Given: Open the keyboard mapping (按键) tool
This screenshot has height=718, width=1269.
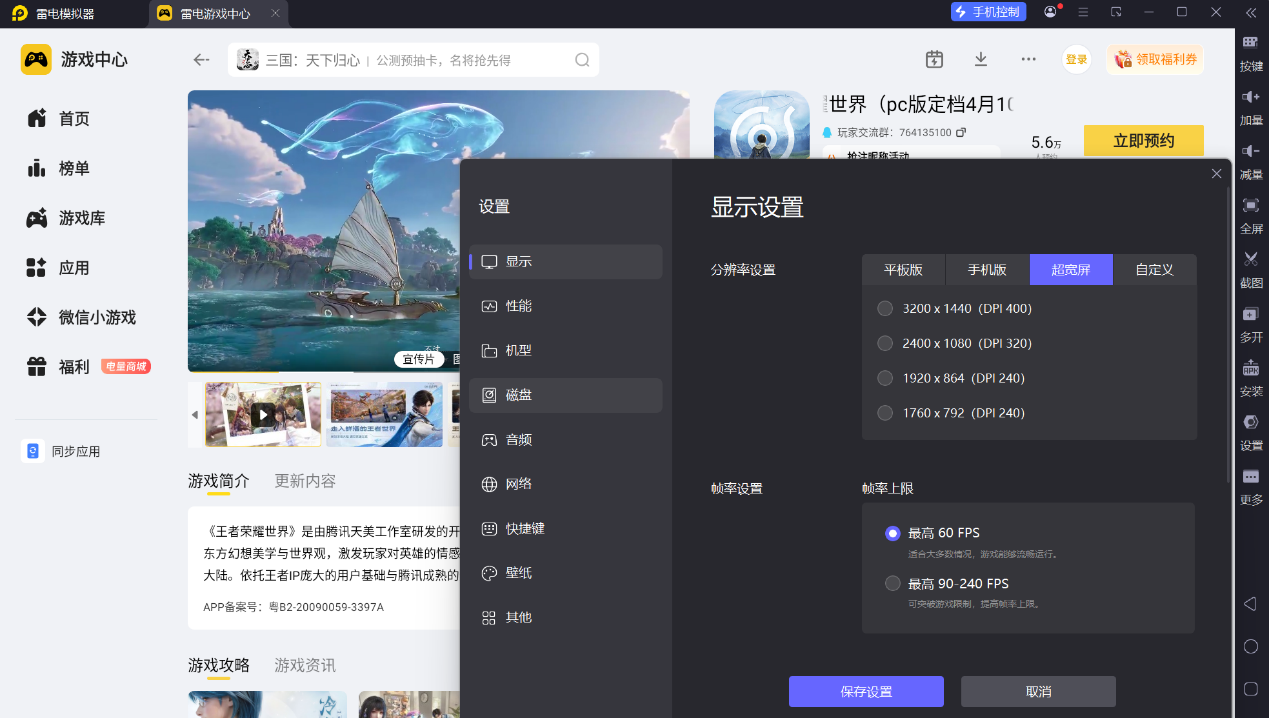Looking at the screenshot, I should [1250, 43].
